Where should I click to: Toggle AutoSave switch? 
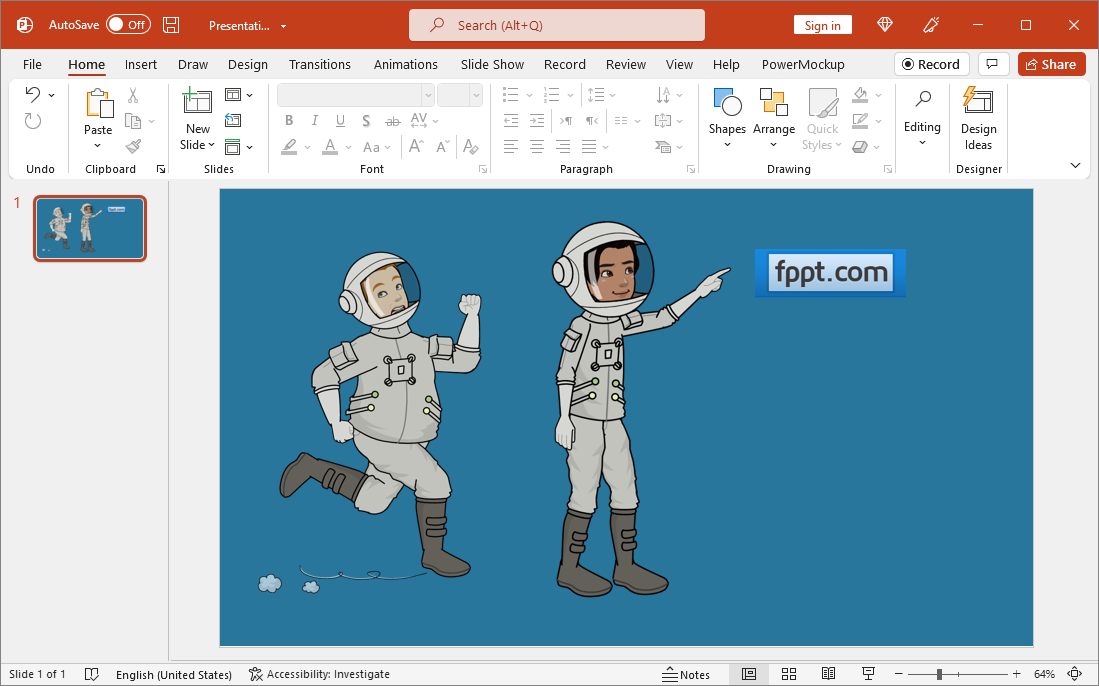click(x=128, y=25)
